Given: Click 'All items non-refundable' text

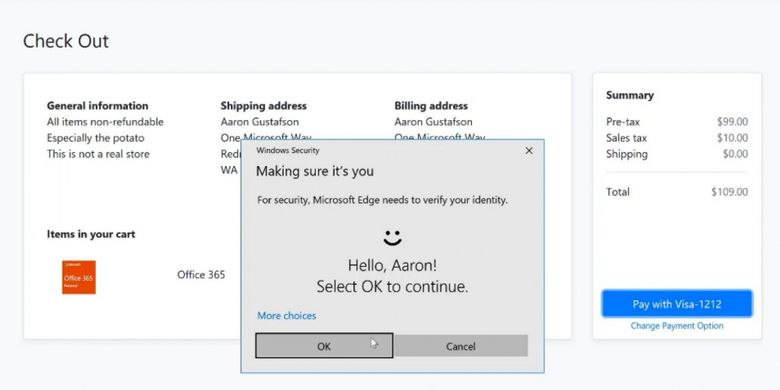Looking at the screenshot, I should (x=105, y=122).
